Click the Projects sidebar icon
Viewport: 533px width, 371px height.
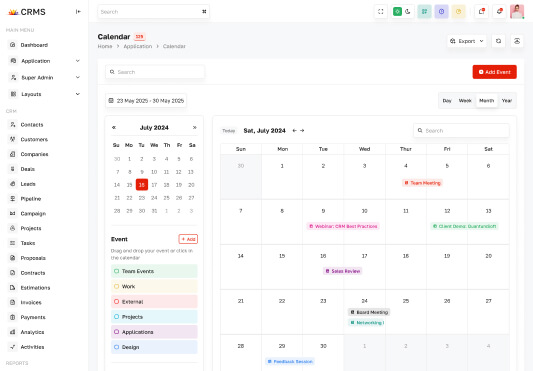click(13, 228)
